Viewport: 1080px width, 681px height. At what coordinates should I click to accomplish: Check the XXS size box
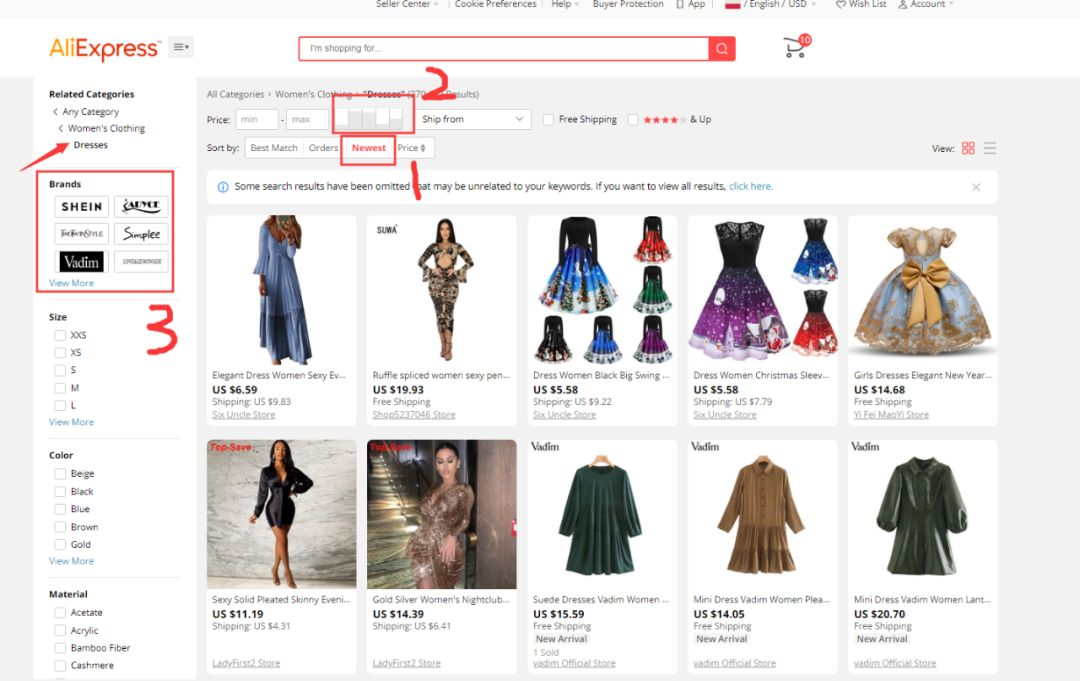(x=60, y=335)
